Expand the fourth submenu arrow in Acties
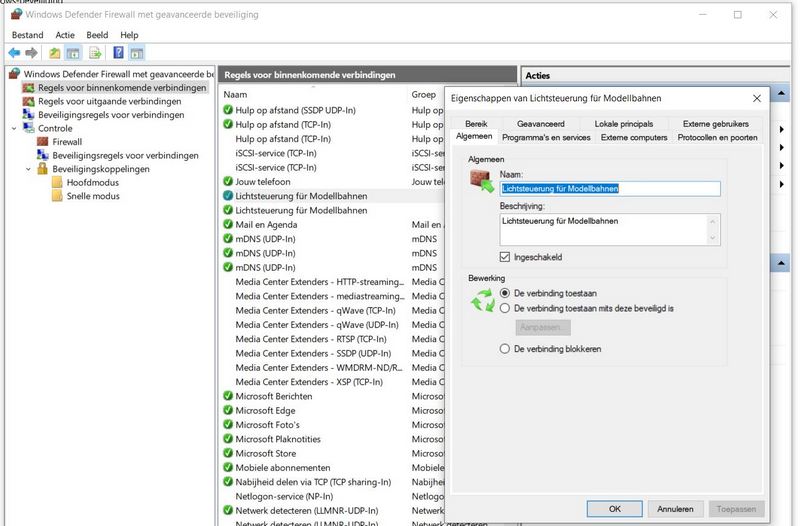 pos(782,184)
